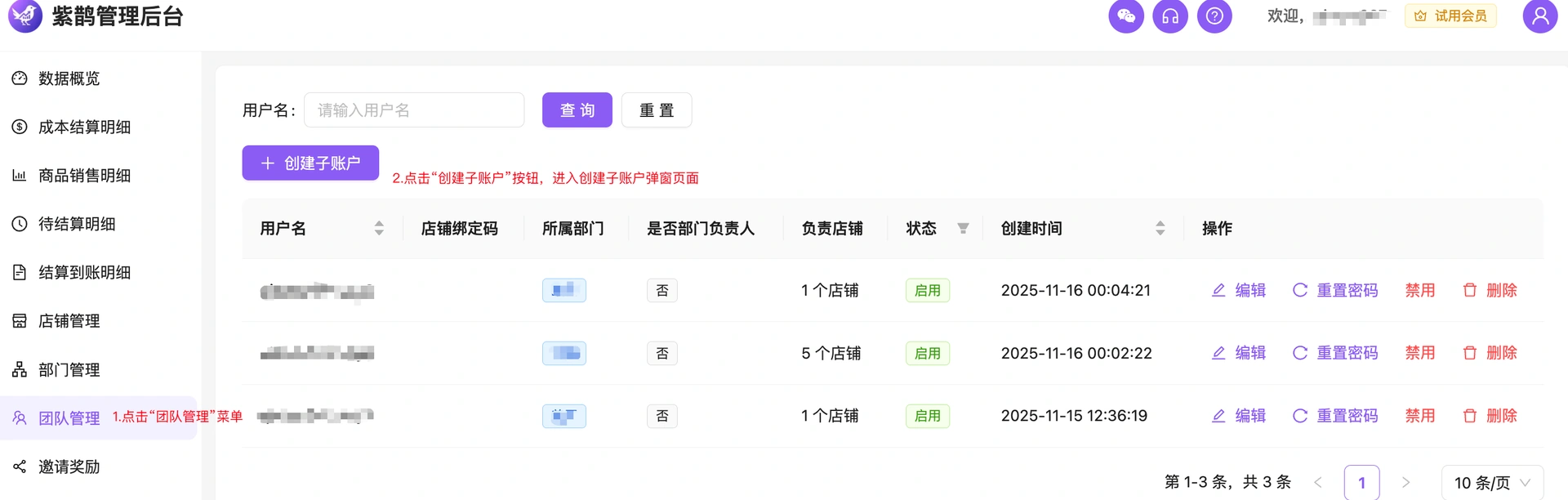Go to next page arrow
The width and height of the screenshot is (1568, 500).
click(1405, 483)
